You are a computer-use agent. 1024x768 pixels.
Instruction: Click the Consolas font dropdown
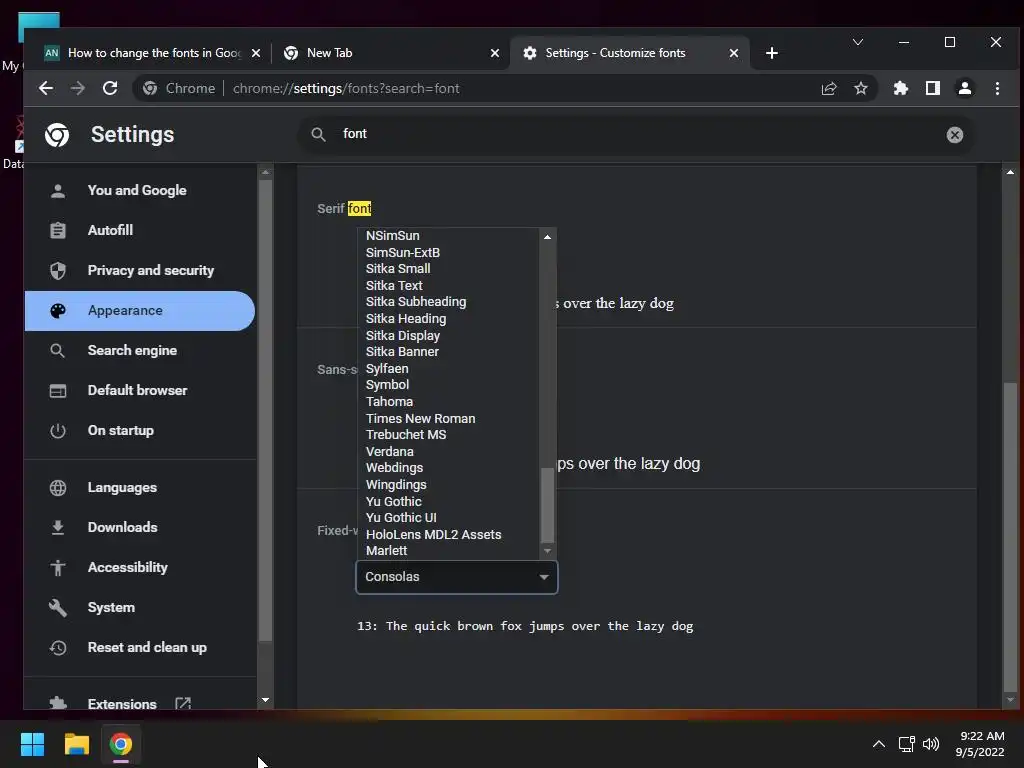click(456, 577)
